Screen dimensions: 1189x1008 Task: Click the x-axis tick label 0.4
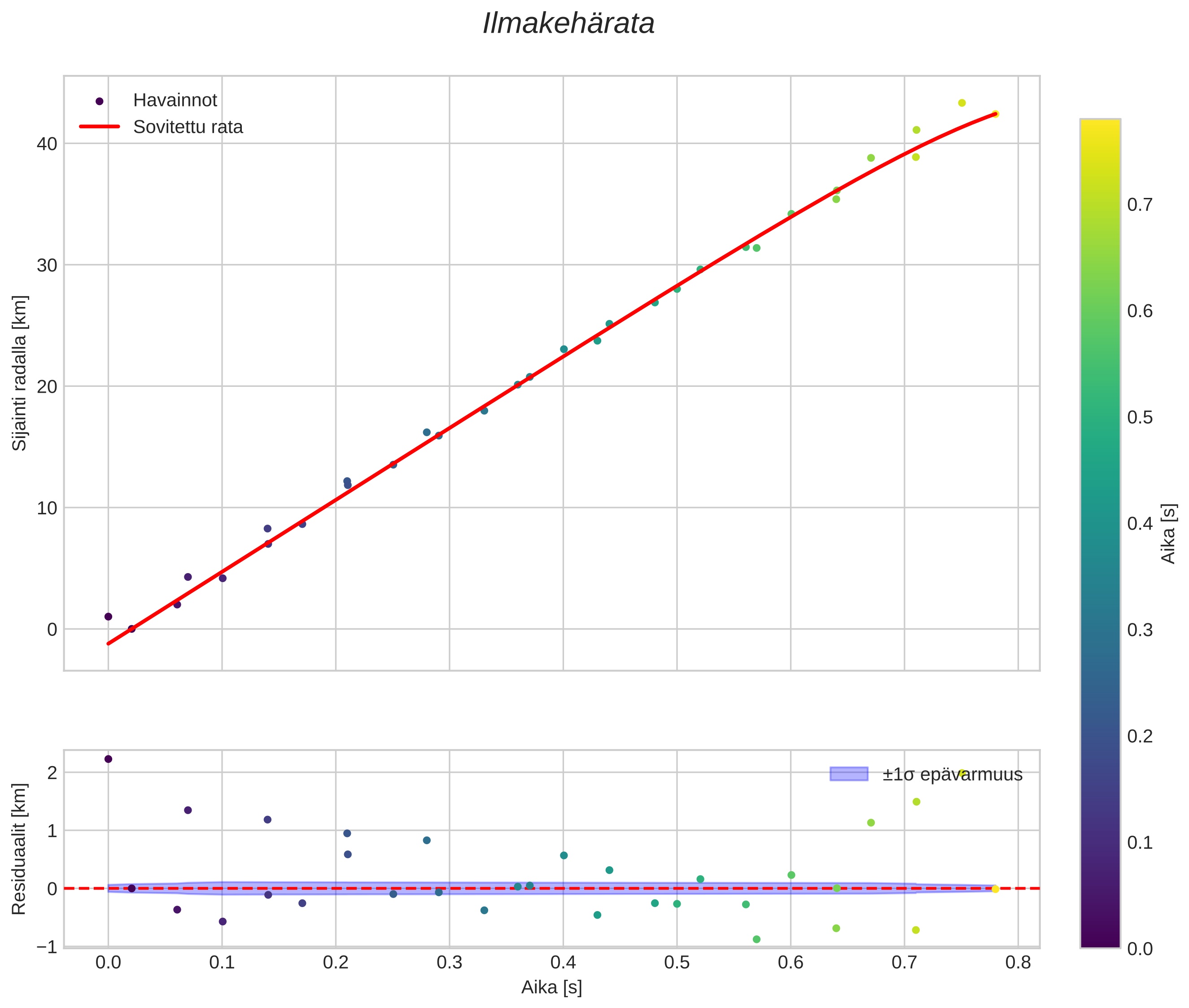click(563, 963)
